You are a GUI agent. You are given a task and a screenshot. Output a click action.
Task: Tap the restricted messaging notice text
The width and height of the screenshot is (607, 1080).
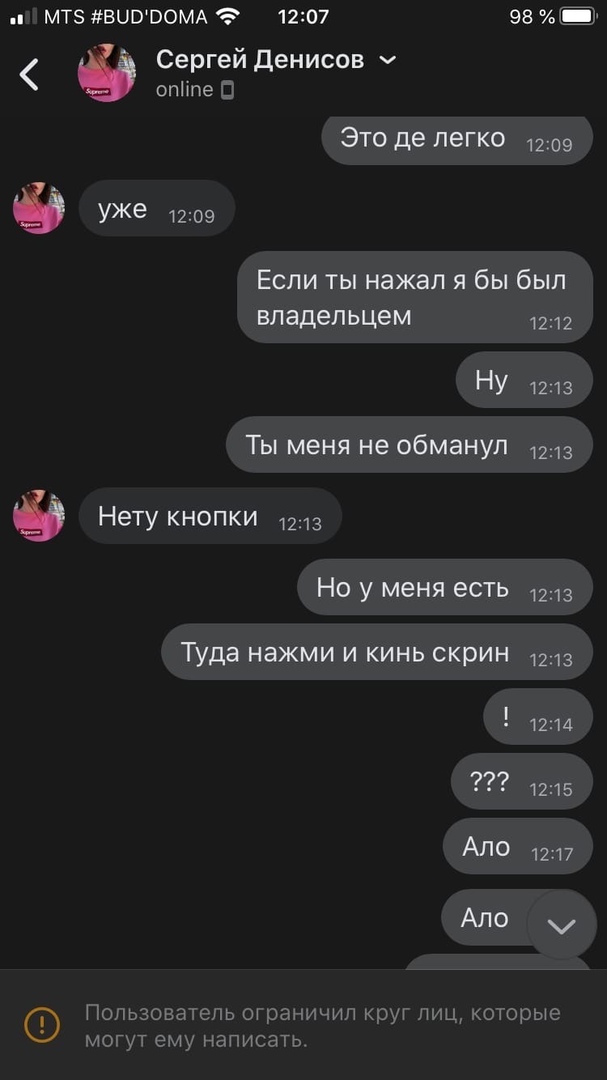tap(322, 1026)
